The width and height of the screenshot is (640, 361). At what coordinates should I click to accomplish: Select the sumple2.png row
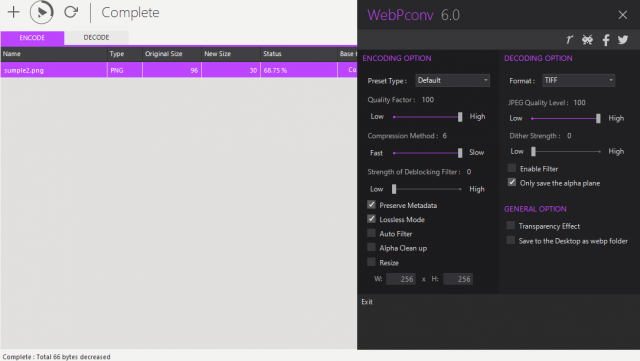pos(179,70)
